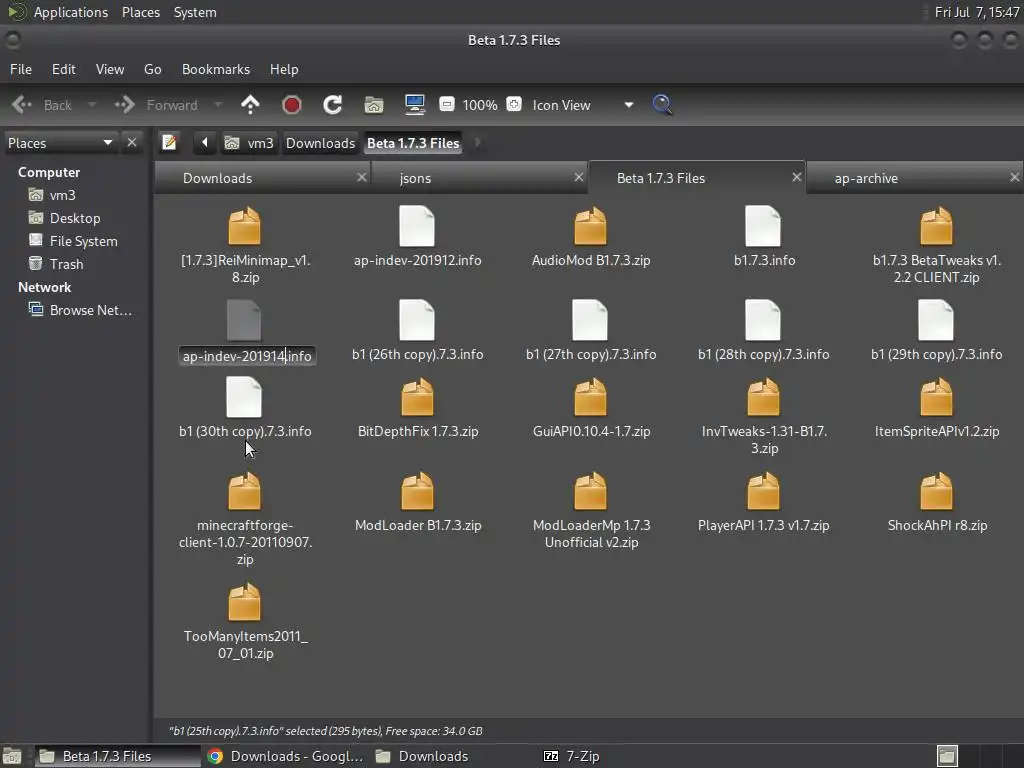1024x768 pixels.
Task: Switch to the 7-Zip taskbar window
Action: pos(572,756)
